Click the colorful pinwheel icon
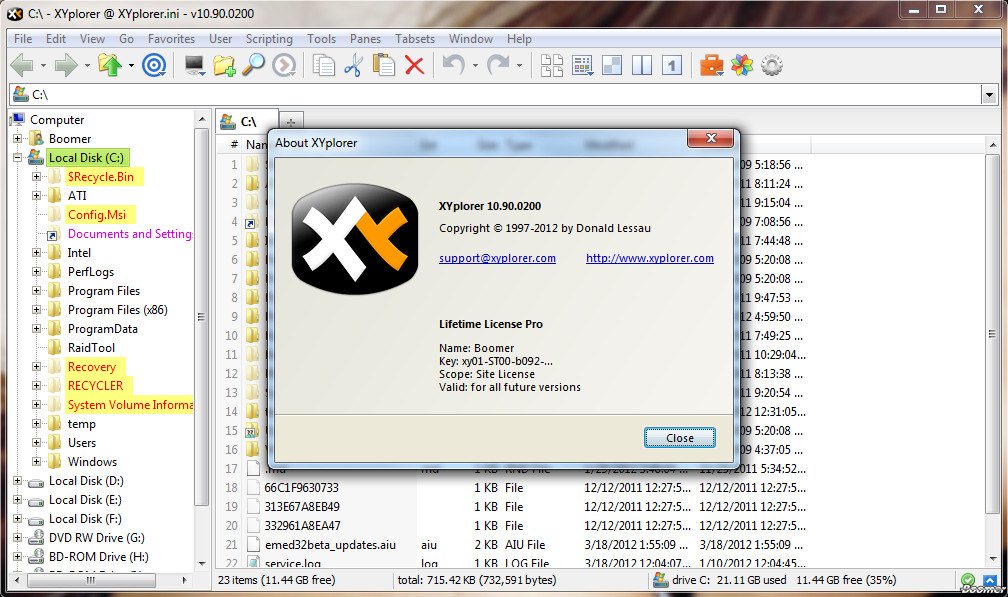 point(741,65)
